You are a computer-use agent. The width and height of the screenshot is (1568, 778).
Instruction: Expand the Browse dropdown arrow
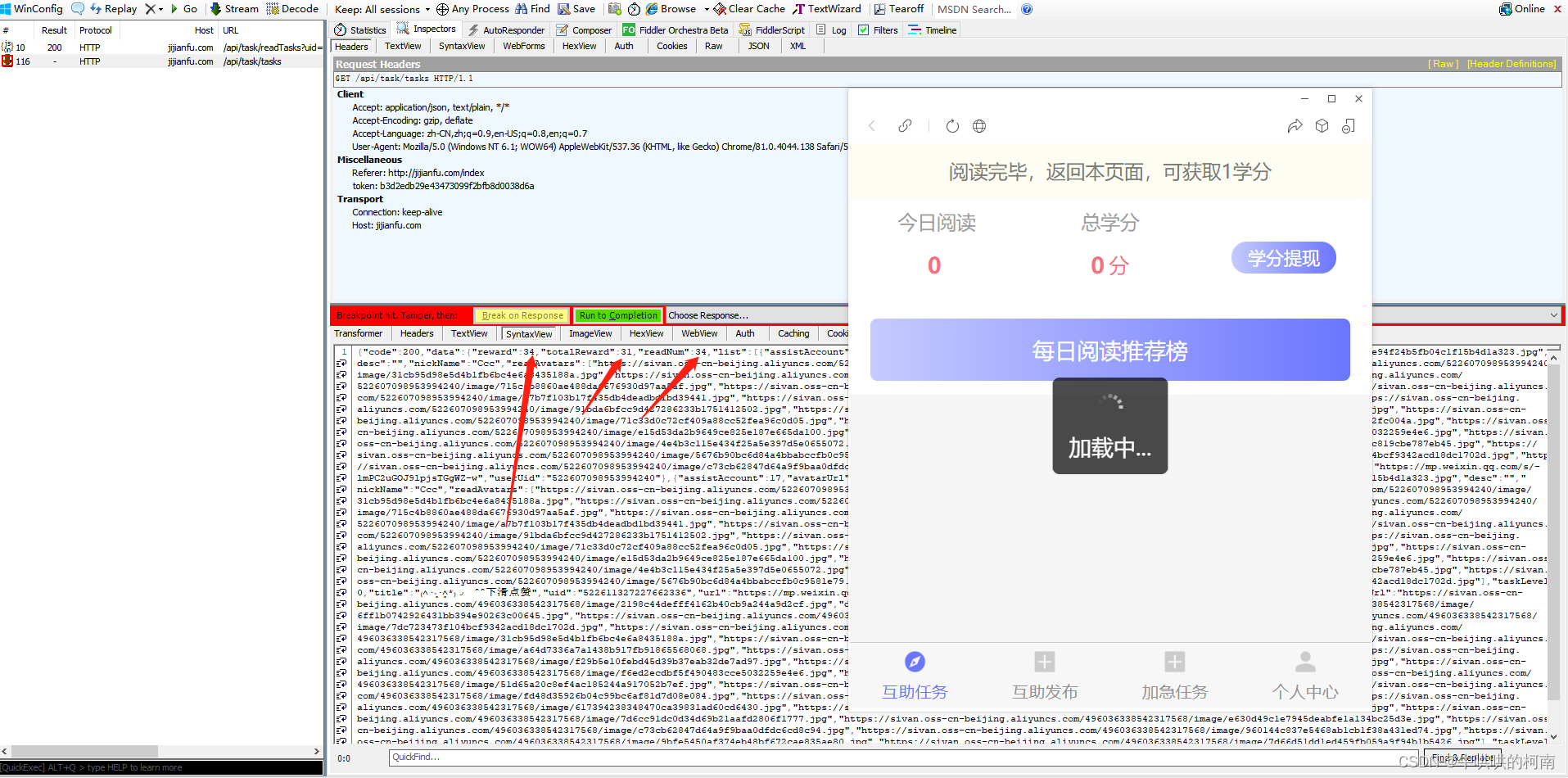(x=706, y=9)
